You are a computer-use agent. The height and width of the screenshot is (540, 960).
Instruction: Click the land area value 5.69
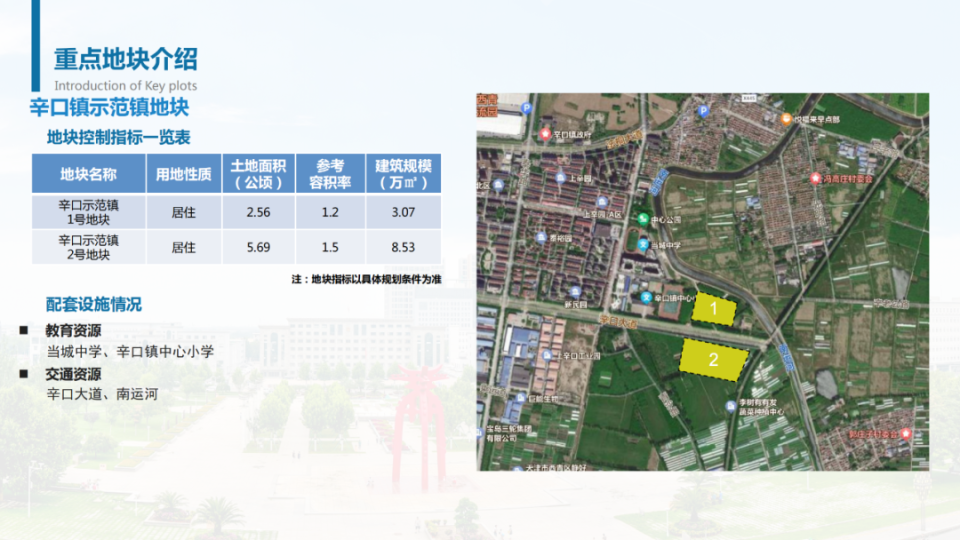tap(258, 247)
